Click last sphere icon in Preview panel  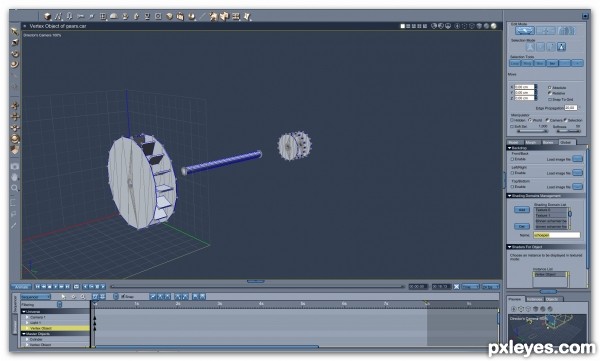click(x=550, y=309)
